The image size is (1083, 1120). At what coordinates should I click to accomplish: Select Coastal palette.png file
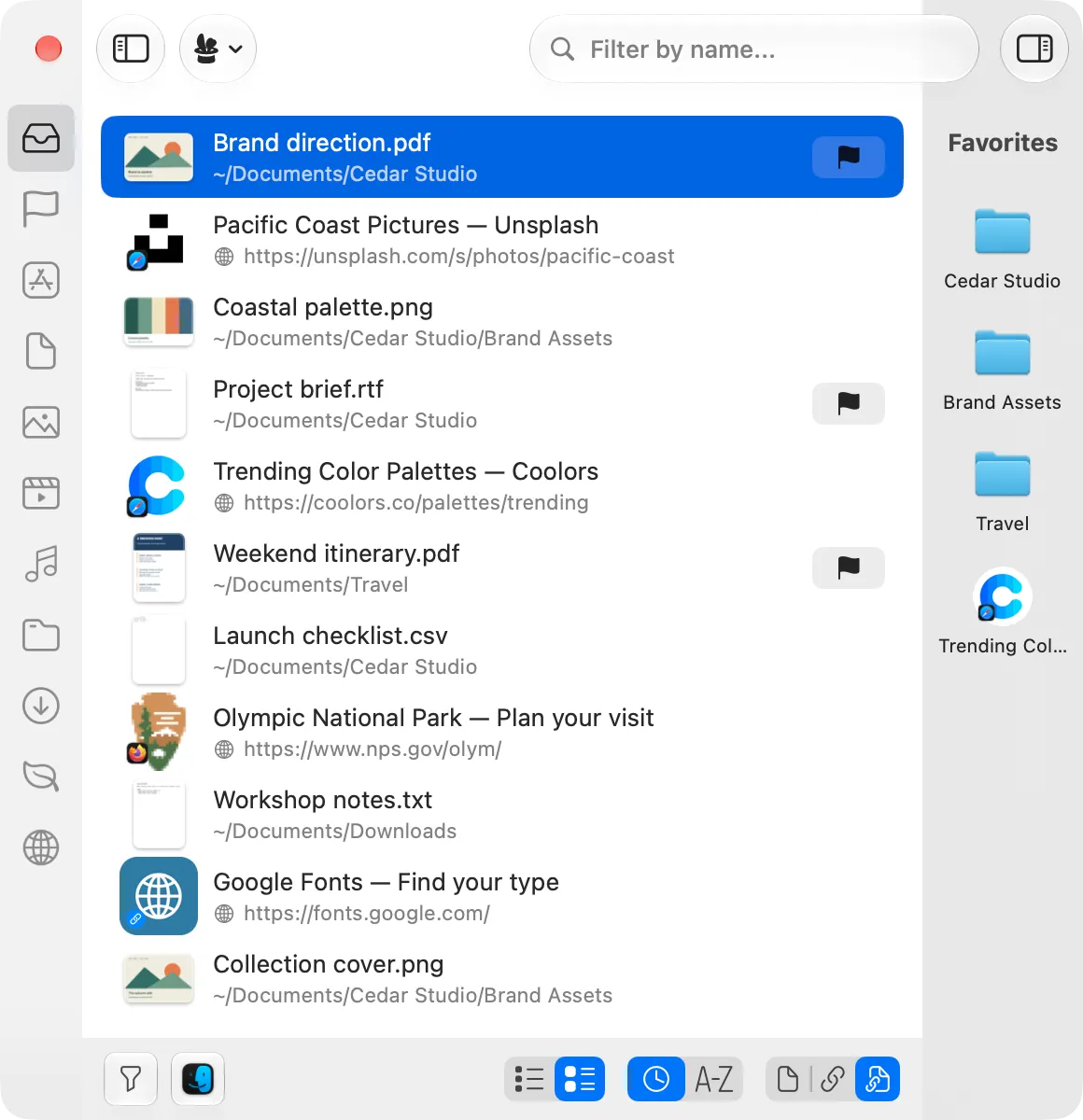[502, 321]
